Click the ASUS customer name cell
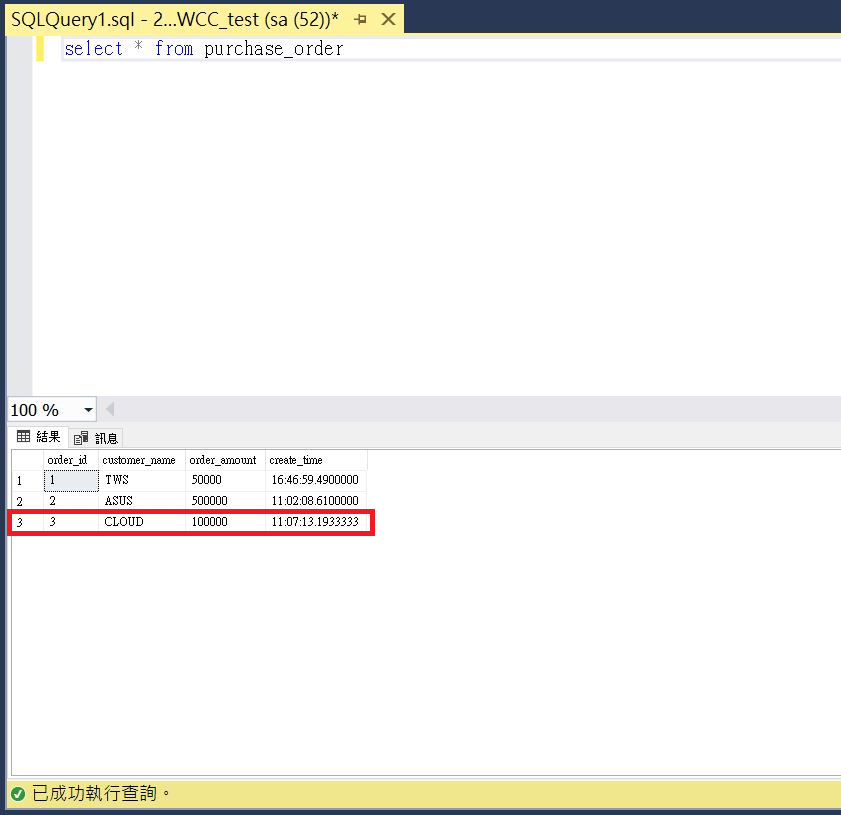This screenshot has height=815, width=841. click(142, 501)
